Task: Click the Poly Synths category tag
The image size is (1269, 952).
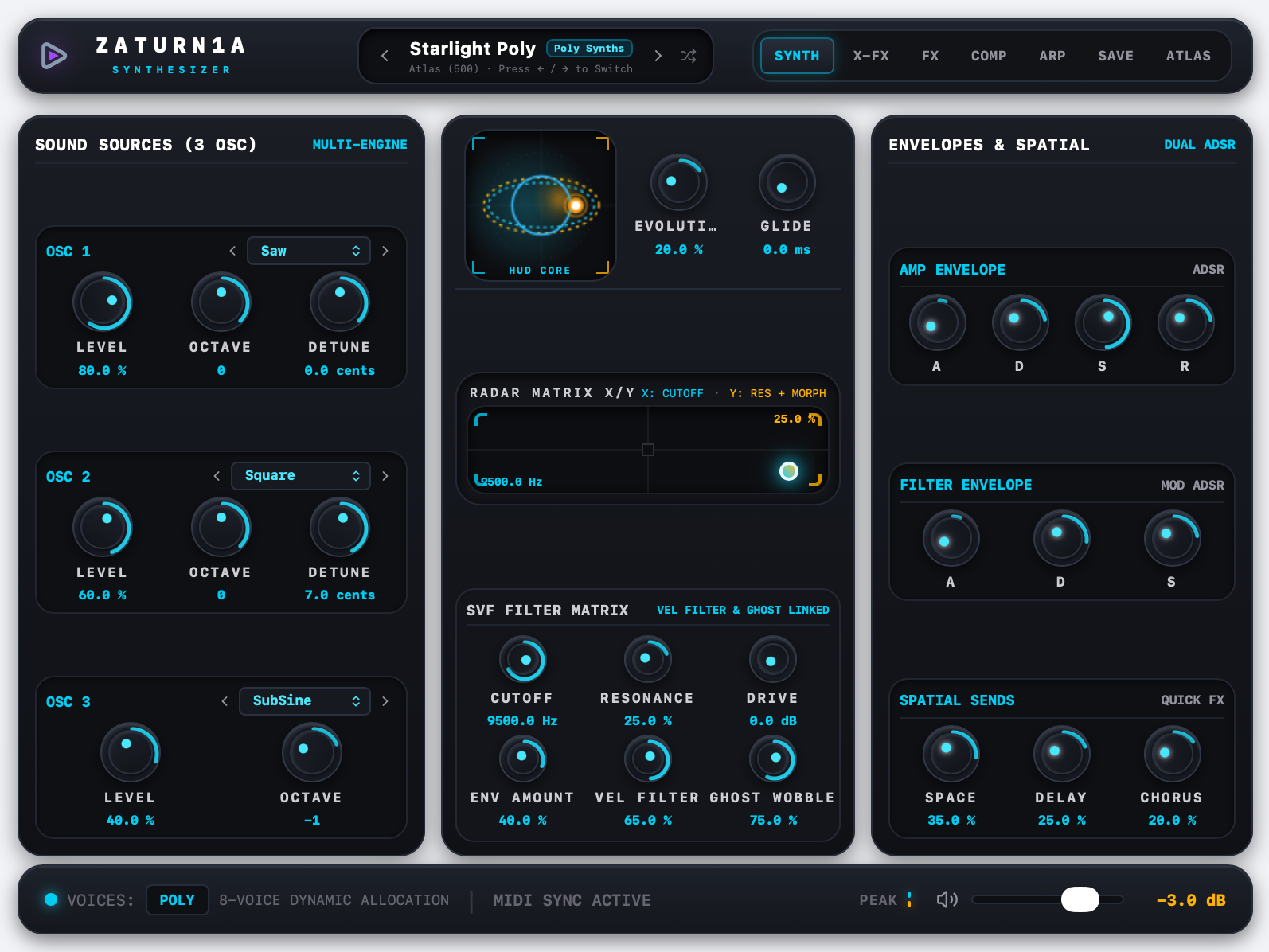Action: click(589, 49)
